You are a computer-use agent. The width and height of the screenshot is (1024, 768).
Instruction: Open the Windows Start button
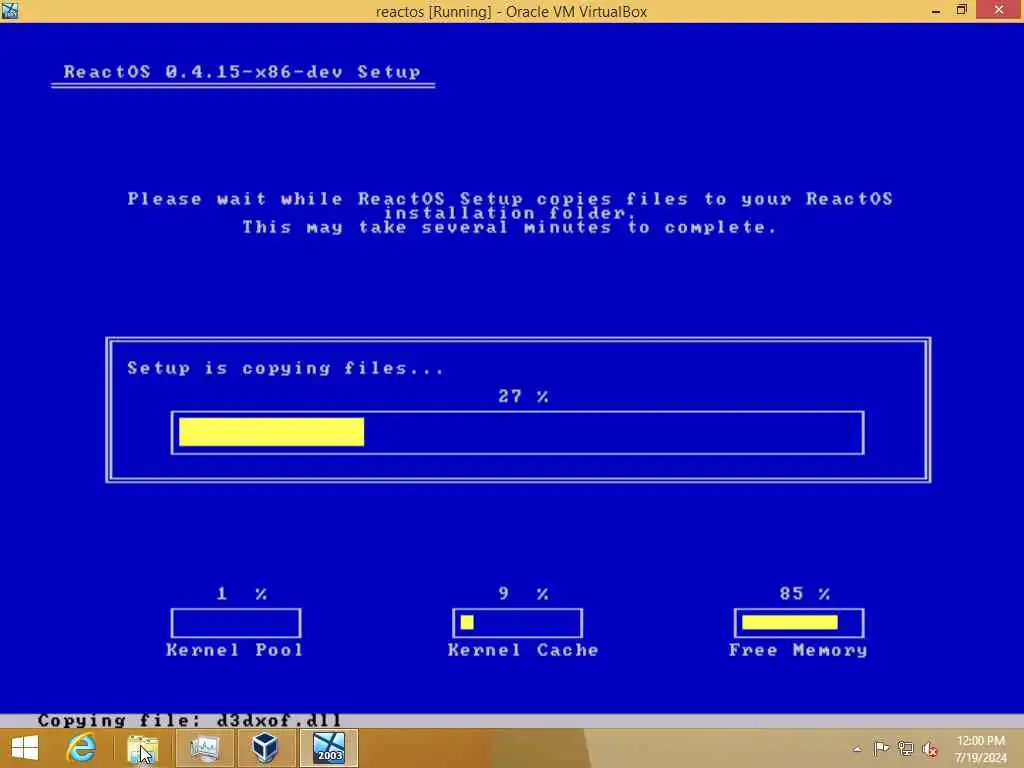(25, 748)
